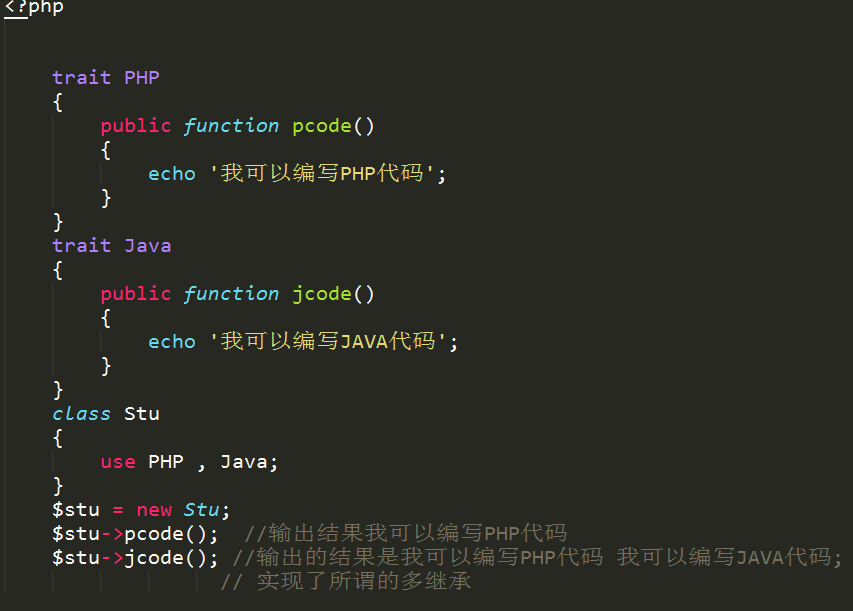Click the '我可以编写PHP代码' string literal
The height and width of the screenshot is (611, 853).
pyautogui.click(x=322, y=174)
